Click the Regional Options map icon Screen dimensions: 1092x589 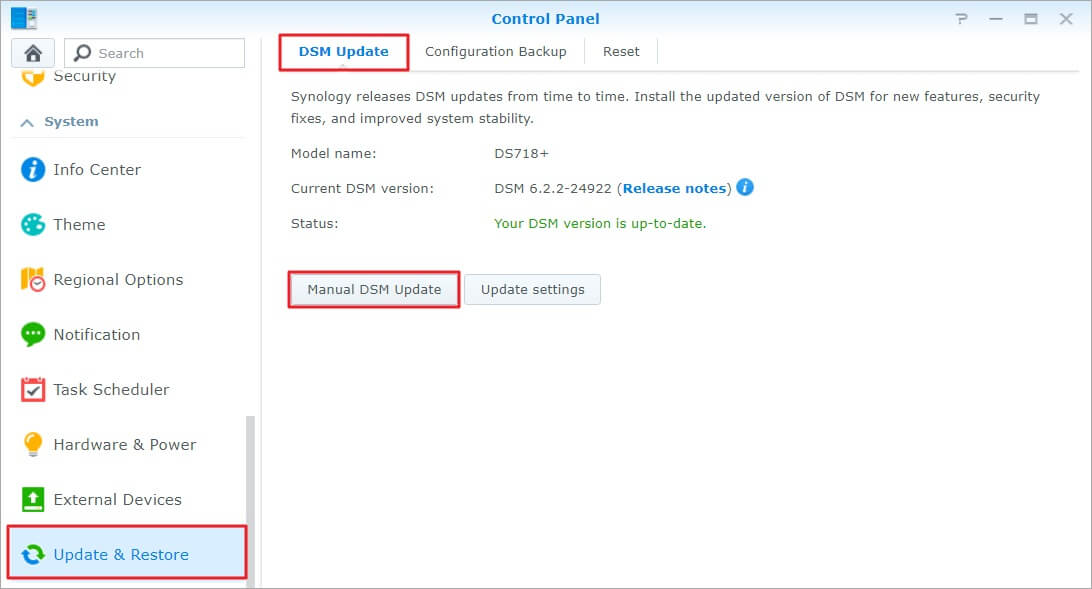(33, 279)
